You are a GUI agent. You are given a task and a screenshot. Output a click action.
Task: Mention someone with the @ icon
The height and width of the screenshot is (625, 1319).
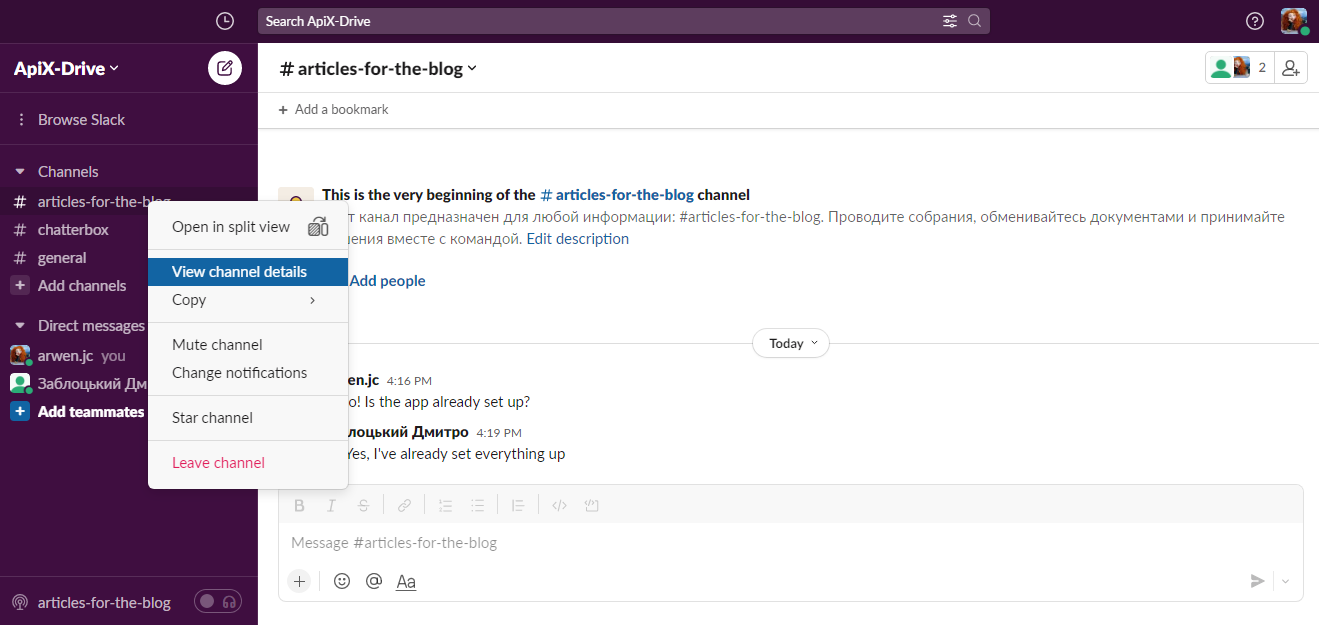(374, 581)
